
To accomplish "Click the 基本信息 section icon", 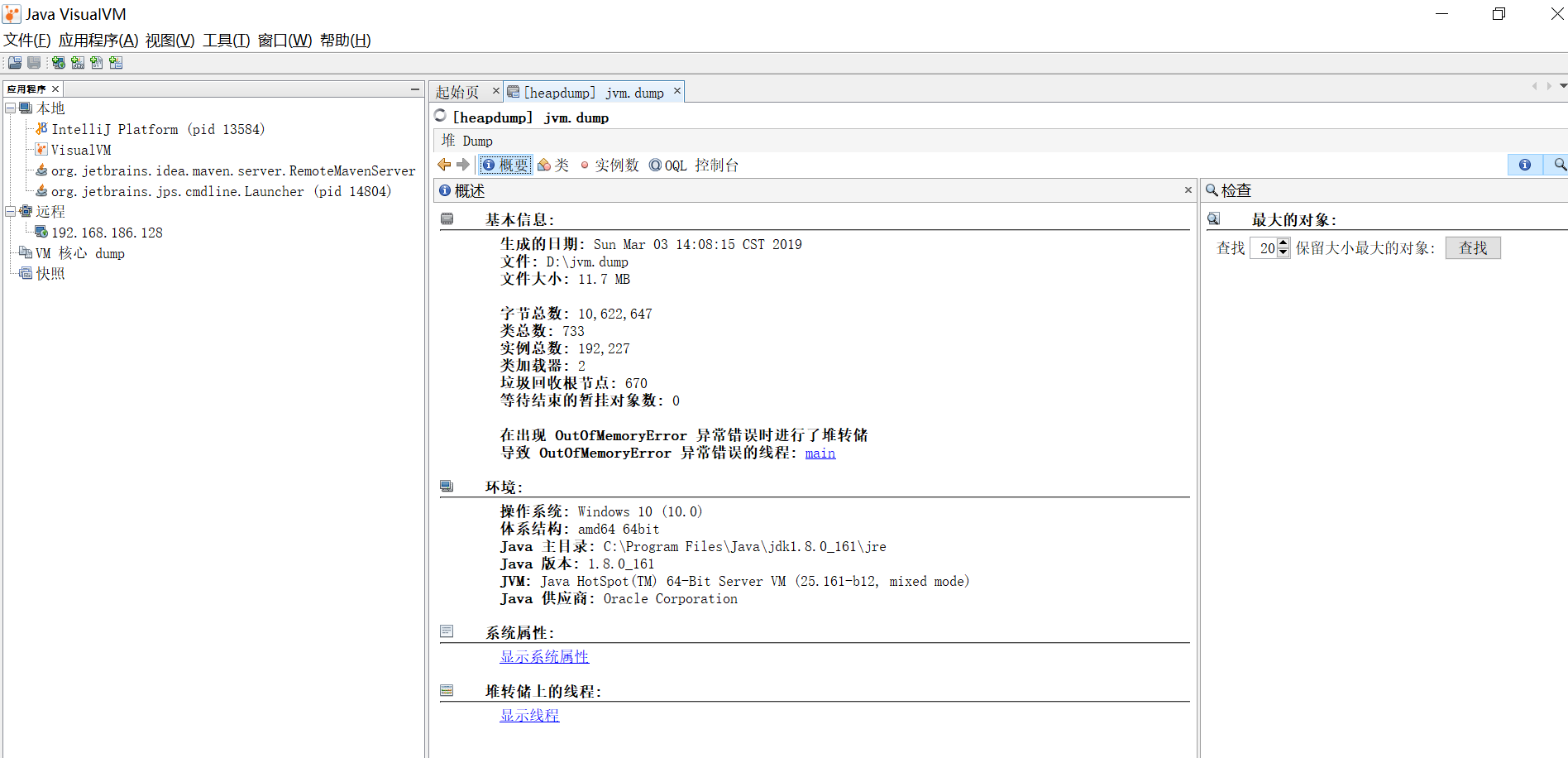I will click(x=447, y=218).
